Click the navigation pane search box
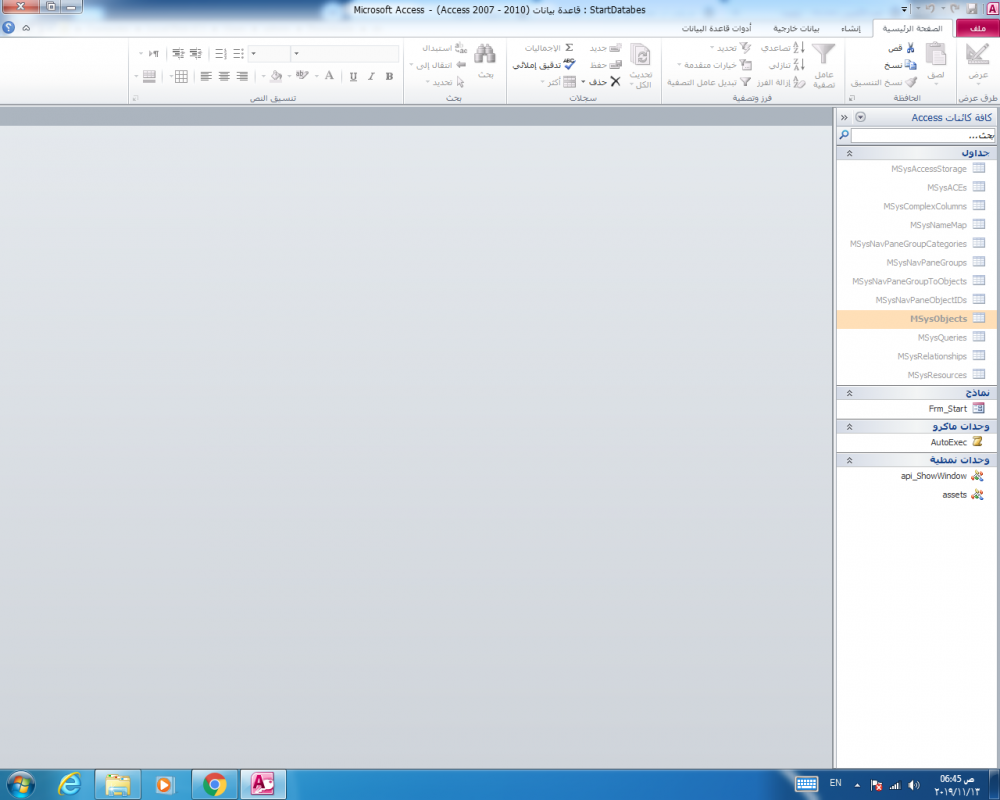Screen dimensions: 1000x800 point(922,135)
